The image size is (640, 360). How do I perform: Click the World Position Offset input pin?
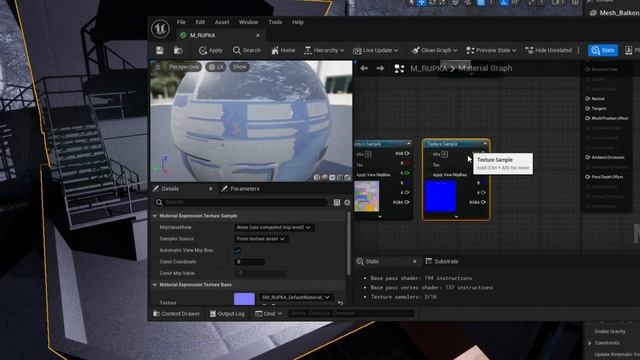pos(588,118)
